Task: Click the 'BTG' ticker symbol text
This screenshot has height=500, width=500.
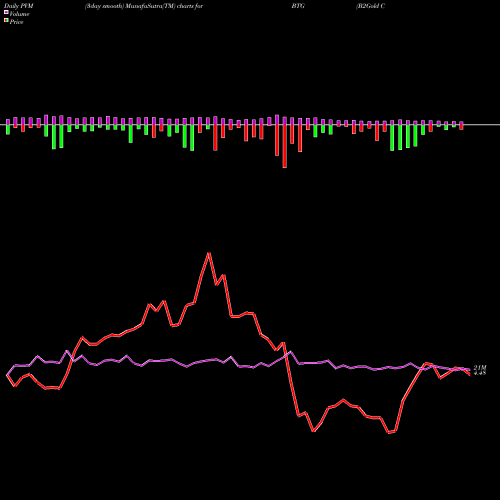Action: [298, 6]
